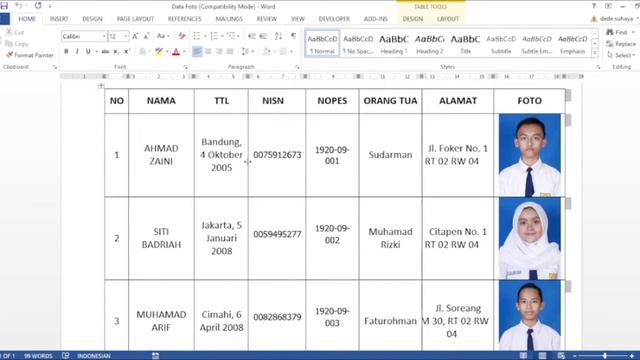
Task: Click the Format Painter tool
Action: [x=30, y=55]
